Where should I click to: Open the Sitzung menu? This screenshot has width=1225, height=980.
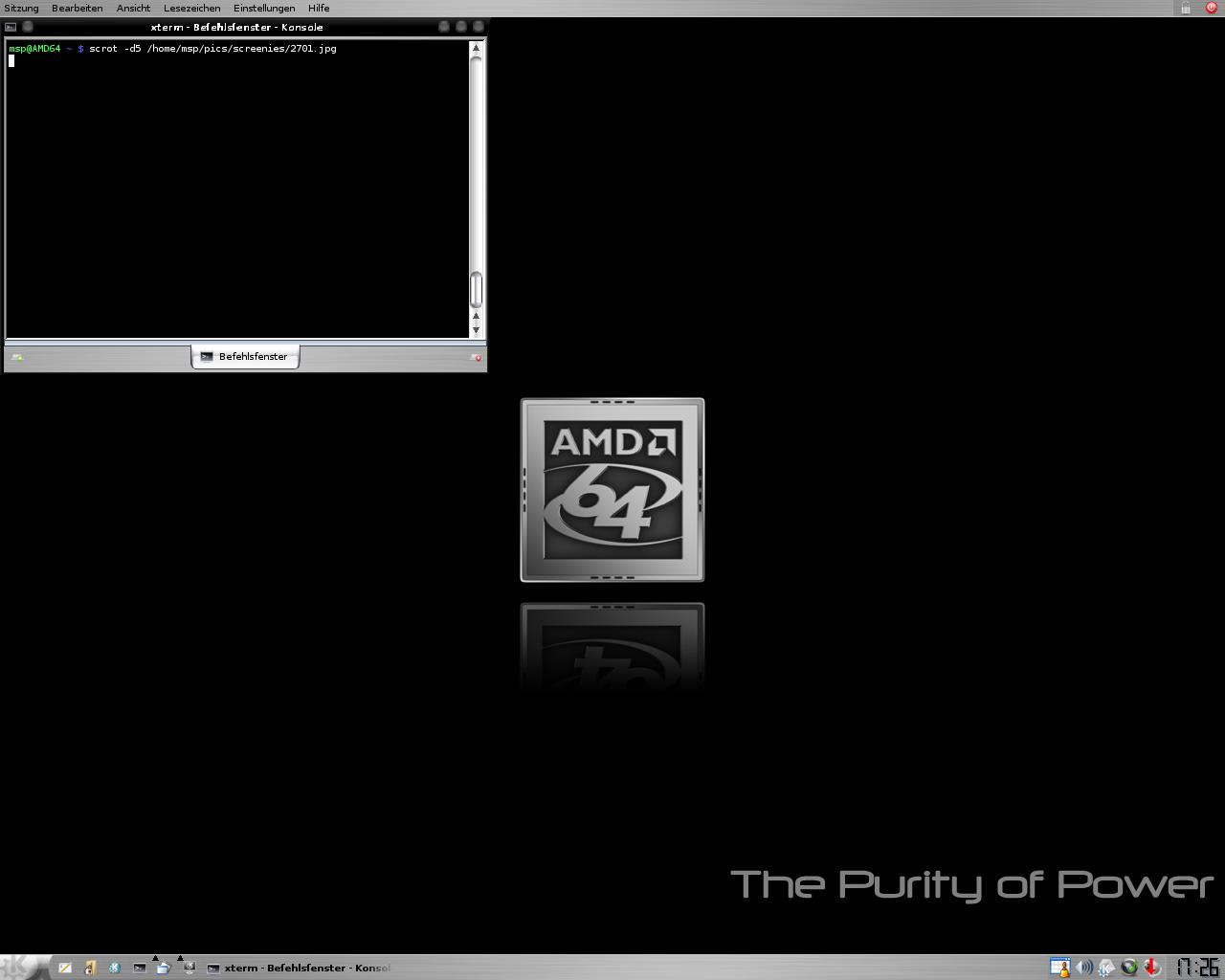(x=21, y=8)
